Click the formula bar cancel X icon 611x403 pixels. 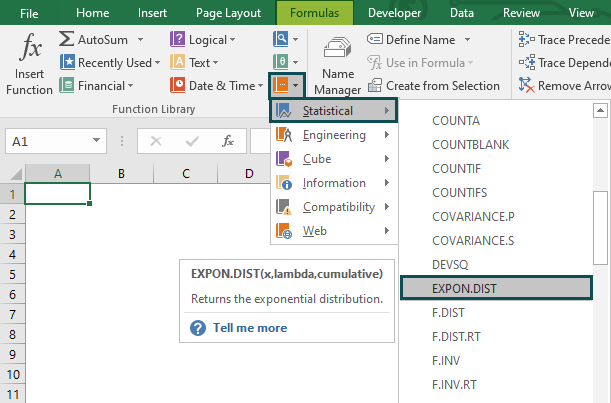tap(156, 141)
